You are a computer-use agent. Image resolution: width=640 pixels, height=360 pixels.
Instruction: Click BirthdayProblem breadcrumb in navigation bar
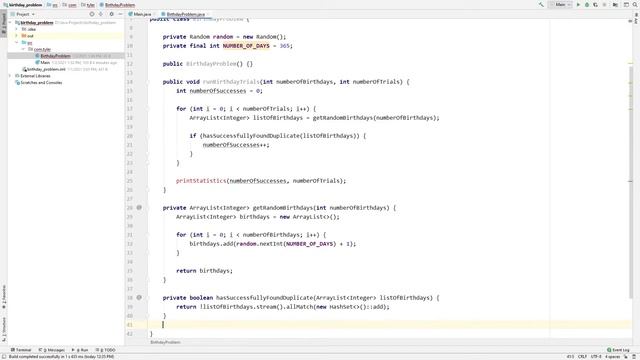tap(118, 5)
